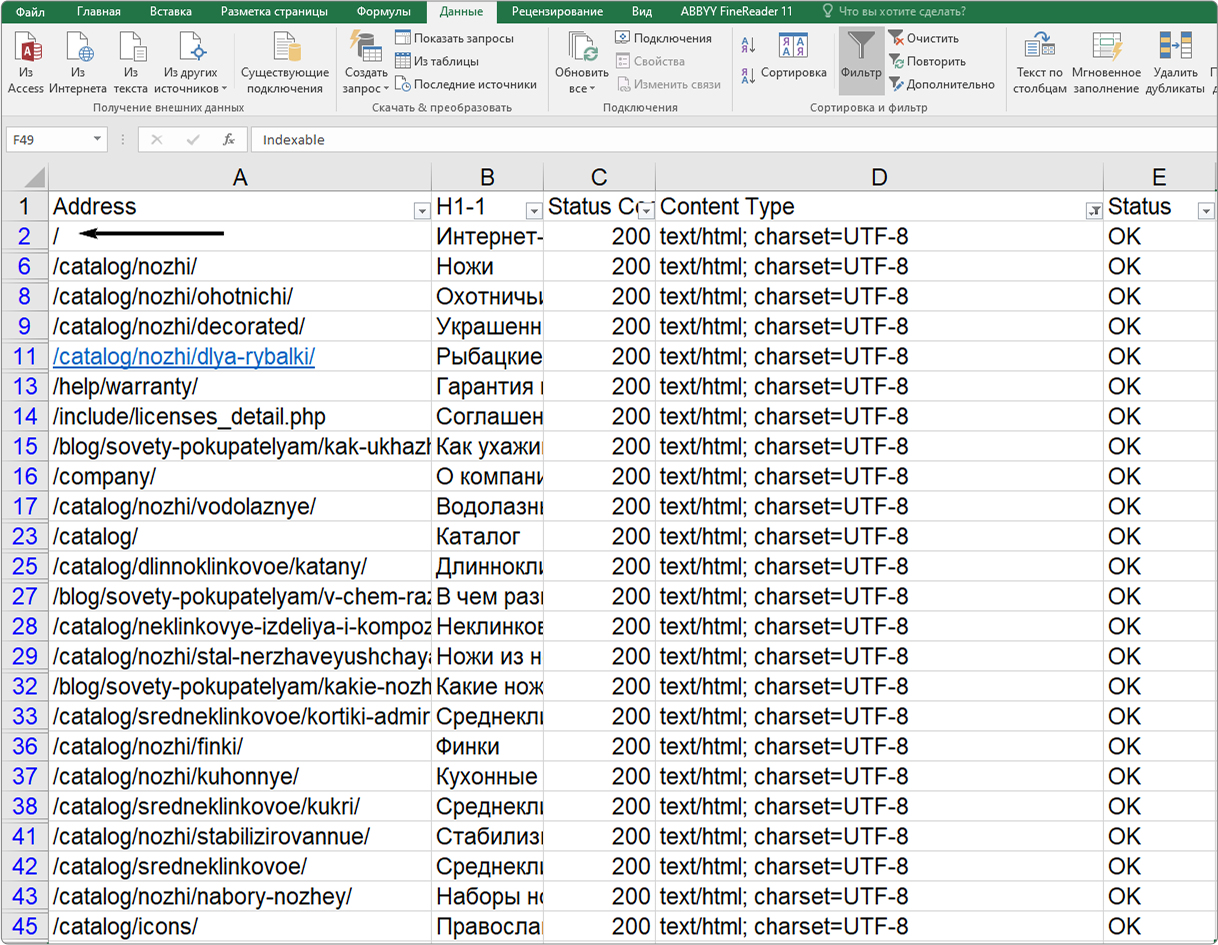Select cell /company/
The image size is (1218, 945).
click(240, 476)
